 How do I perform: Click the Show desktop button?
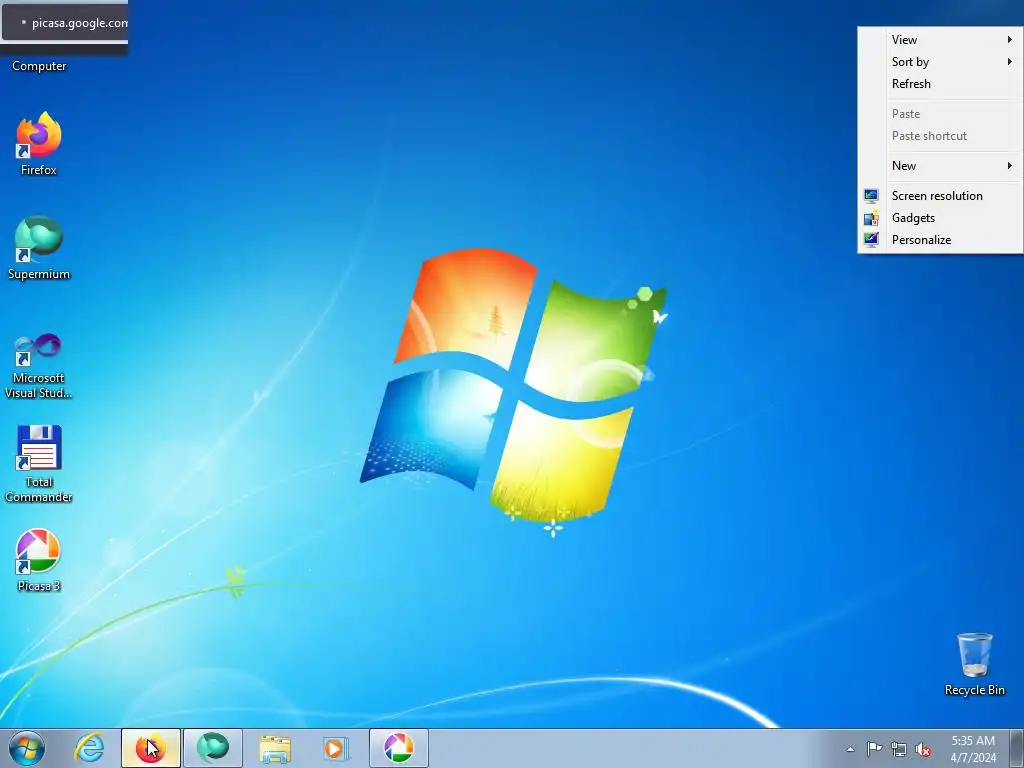point(1017,748)
